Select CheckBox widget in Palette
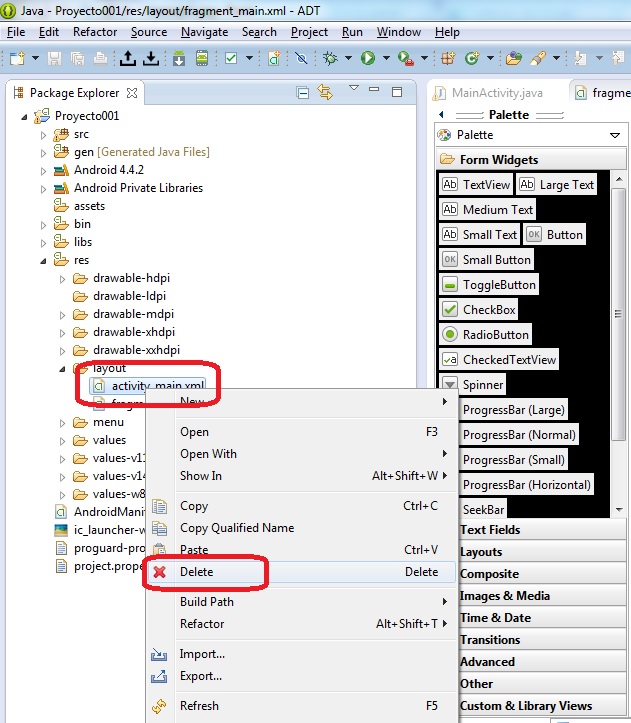The image size is (631, 723). tap(478, 309)
